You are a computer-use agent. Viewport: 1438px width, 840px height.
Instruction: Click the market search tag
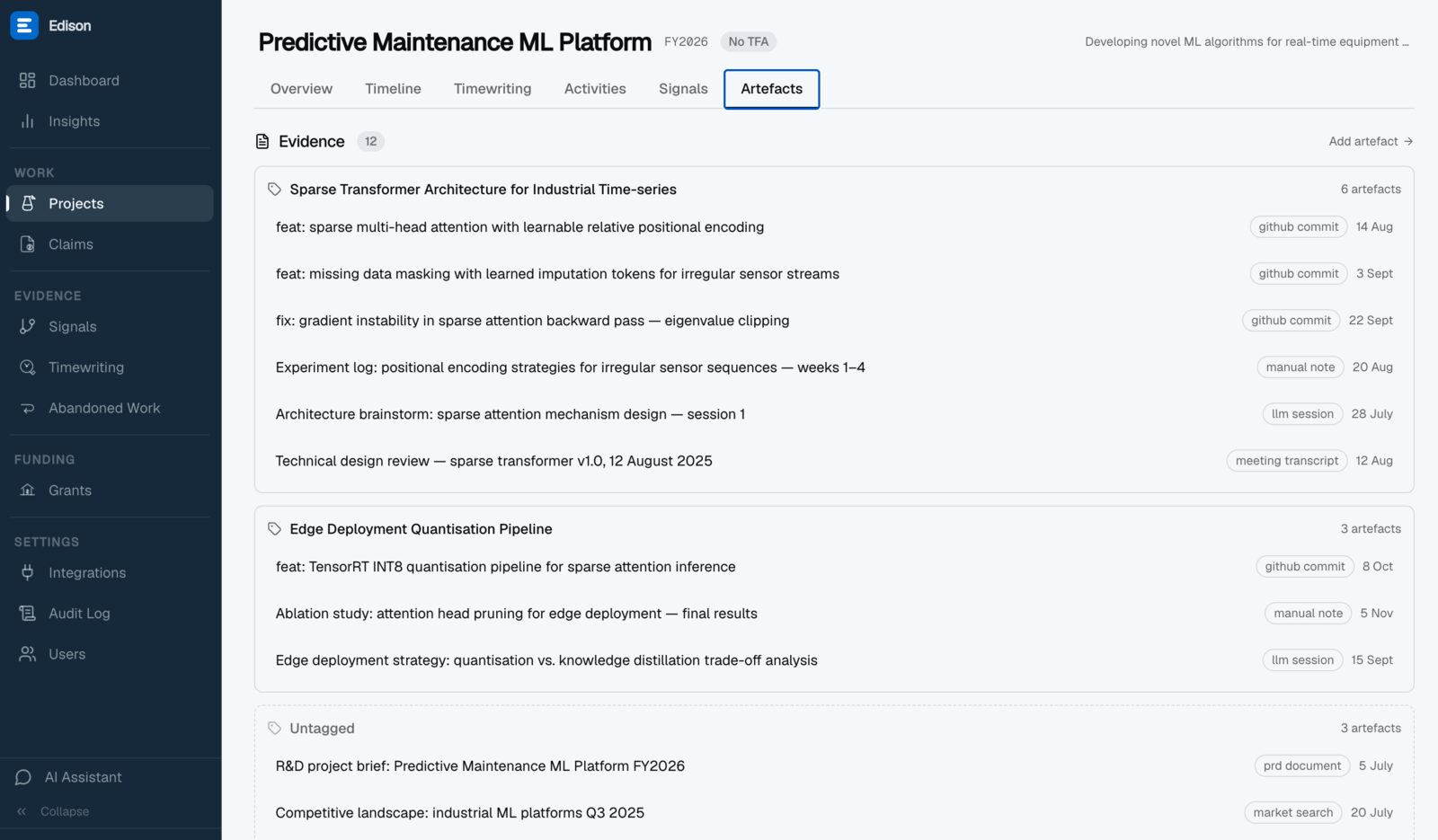pyautogui.click(x=1293, y=813)
